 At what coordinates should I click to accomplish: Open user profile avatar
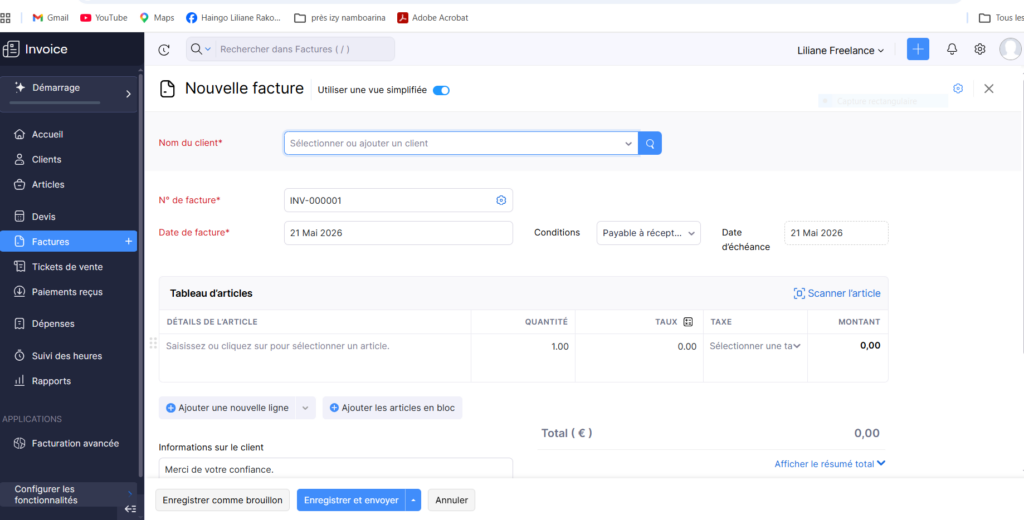click(1010, 49)
